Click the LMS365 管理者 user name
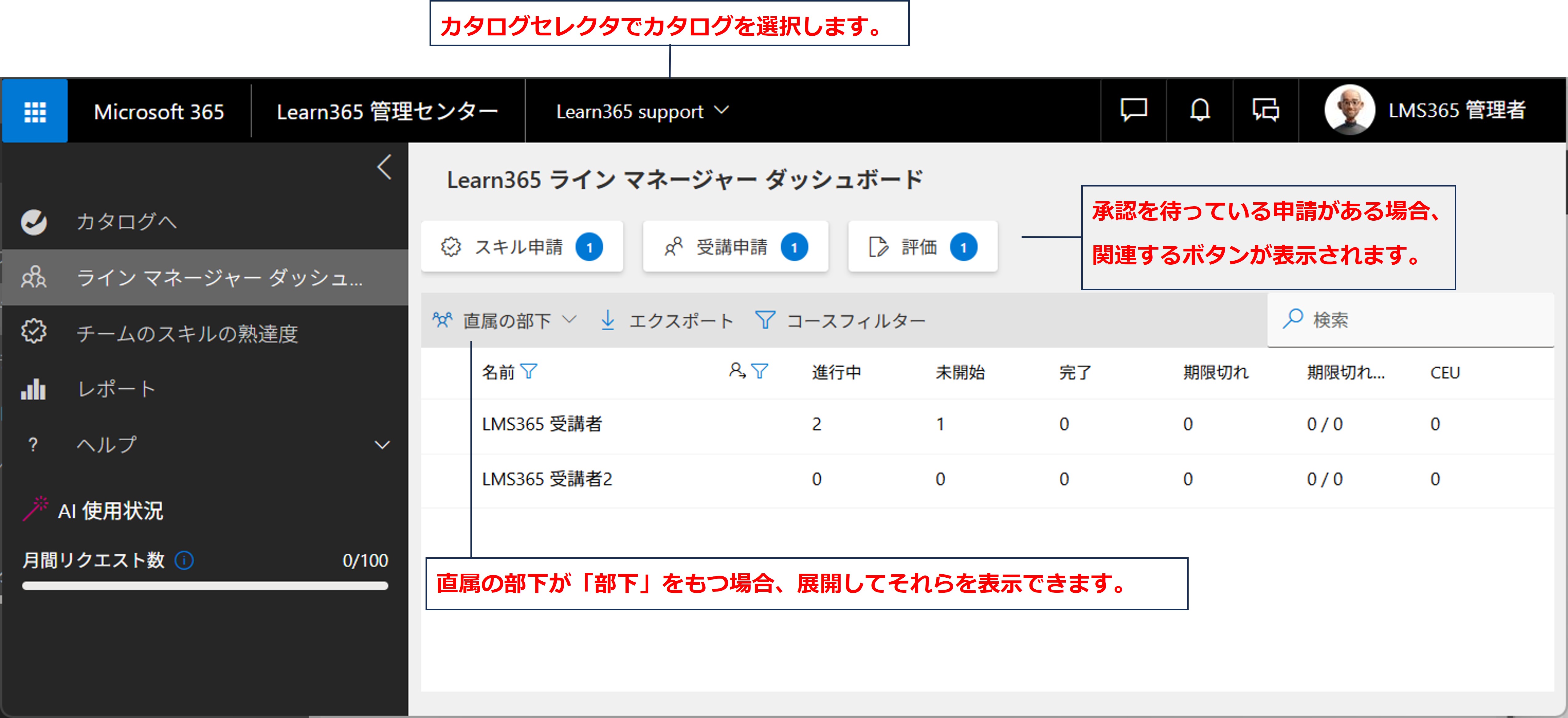 (x=1457, y=110)
